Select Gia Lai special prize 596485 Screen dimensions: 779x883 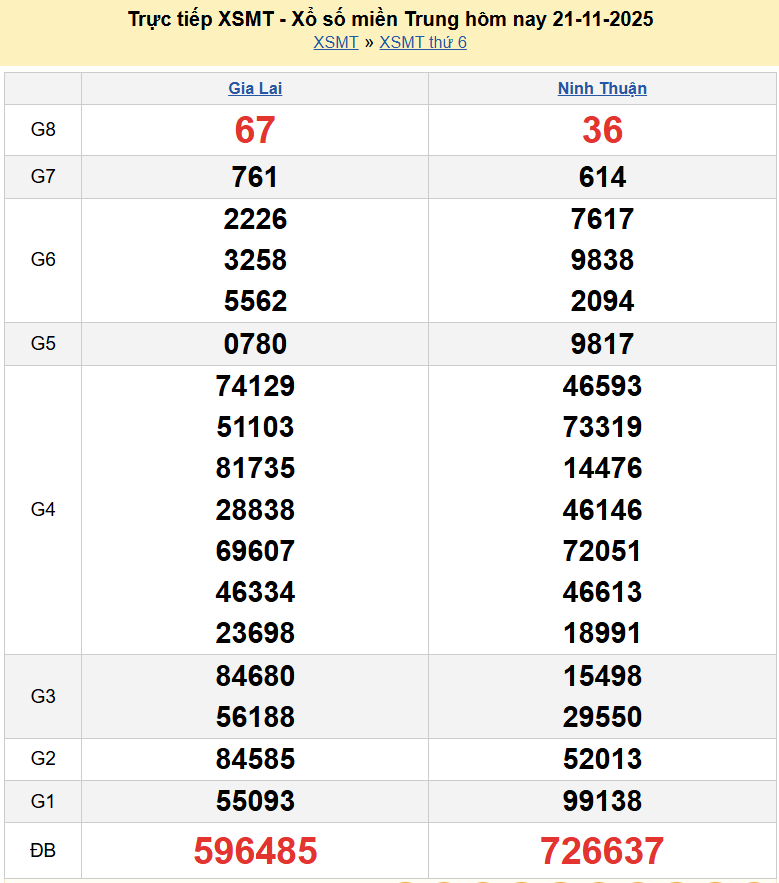(255, 851)
